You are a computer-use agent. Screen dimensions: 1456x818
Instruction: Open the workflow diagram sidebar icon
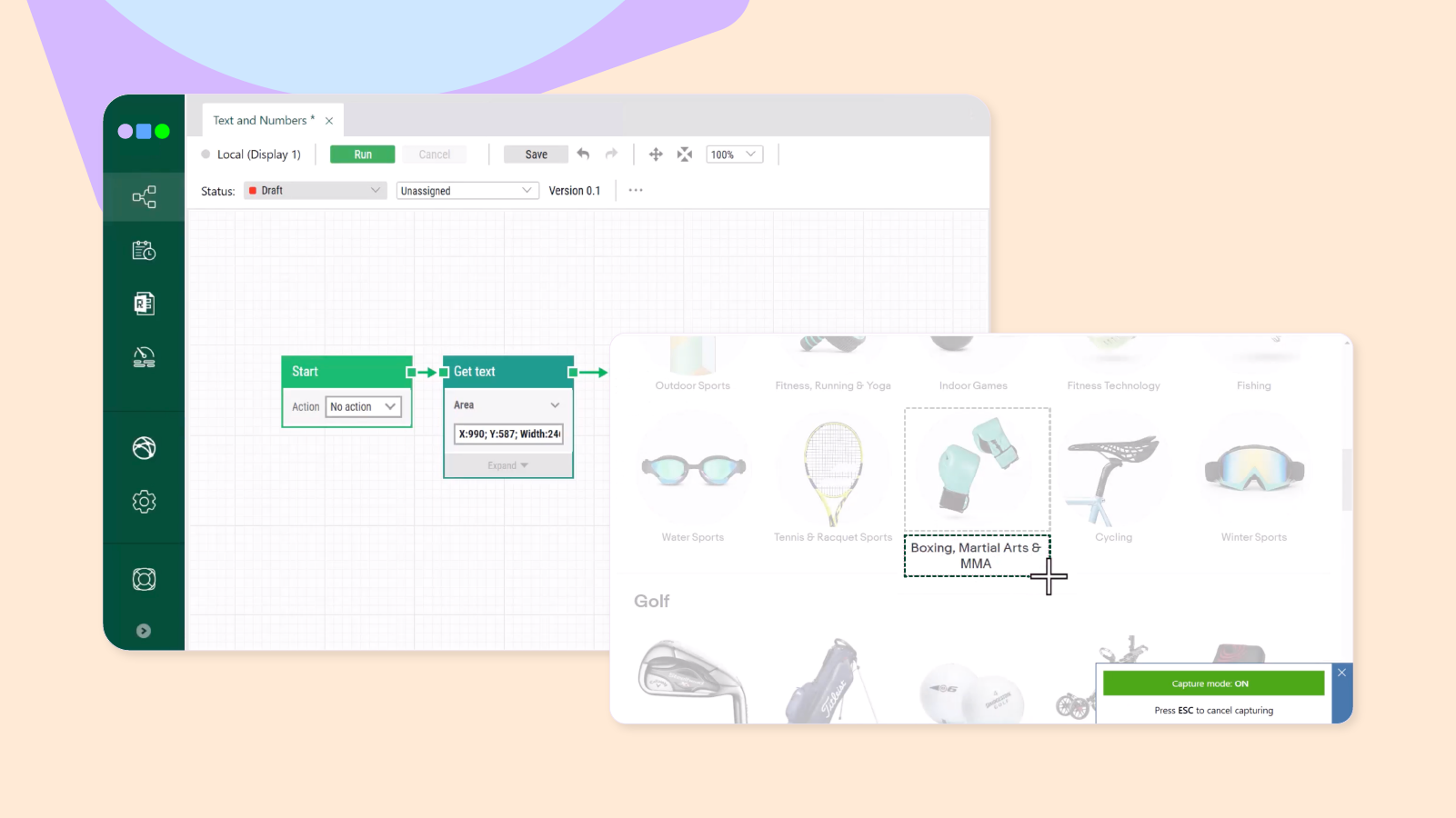pos(144,197)
